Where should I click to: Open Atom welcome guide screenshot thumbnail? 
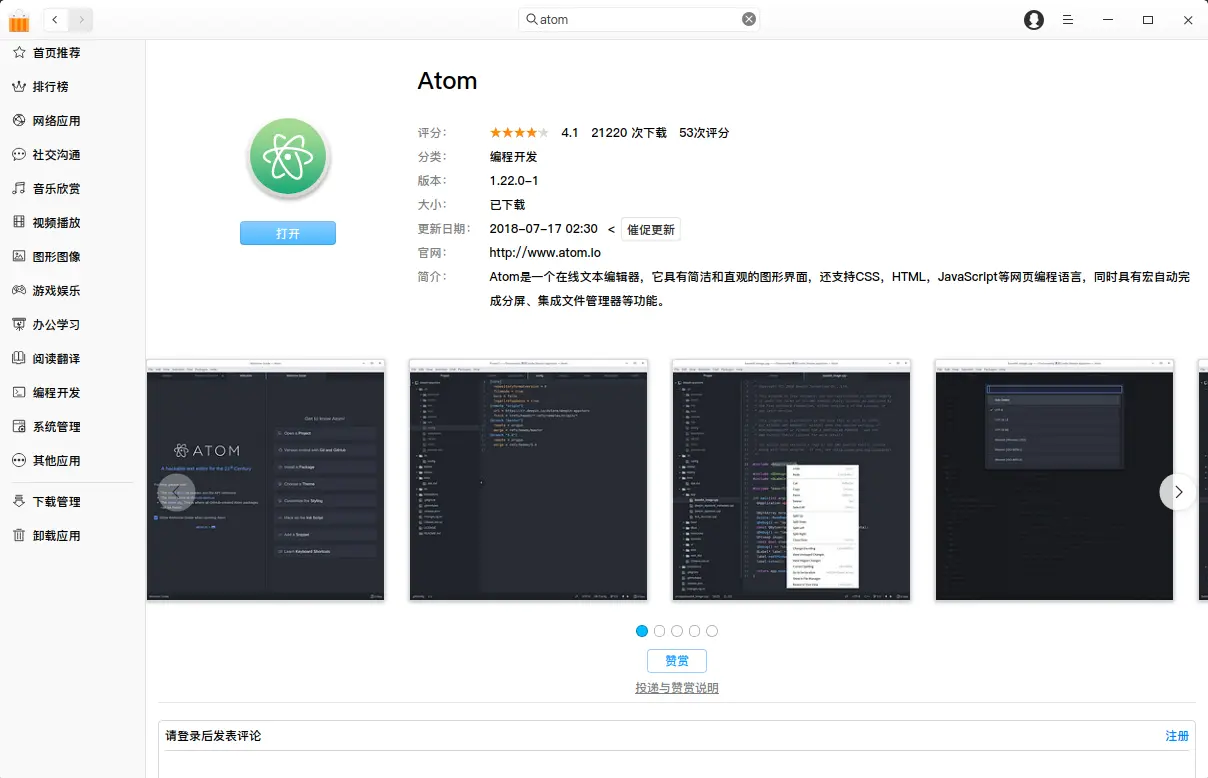265,480
